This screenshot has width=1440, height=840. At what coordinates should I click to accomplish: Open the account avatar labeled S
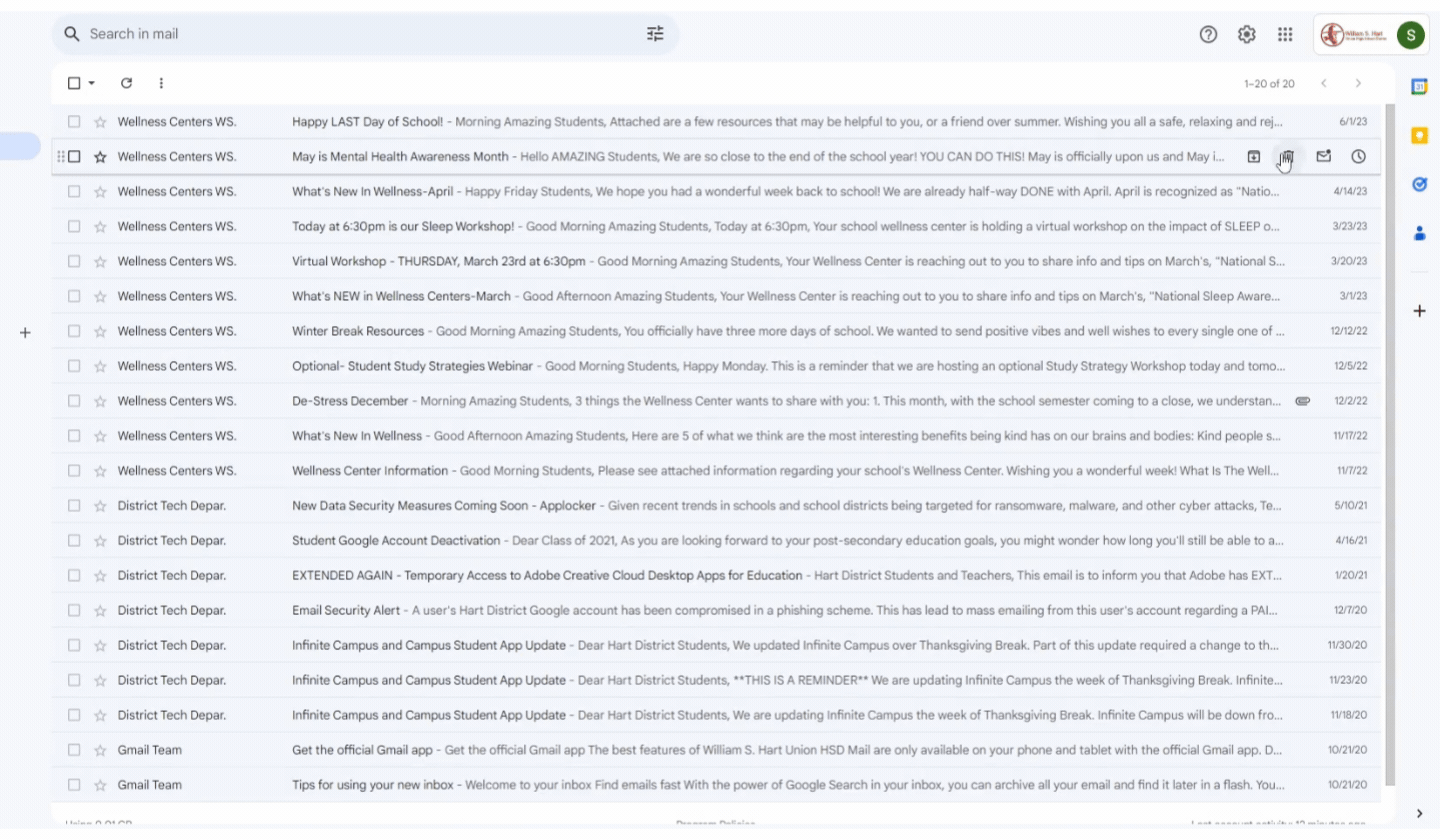click(x=1410, y=35)
